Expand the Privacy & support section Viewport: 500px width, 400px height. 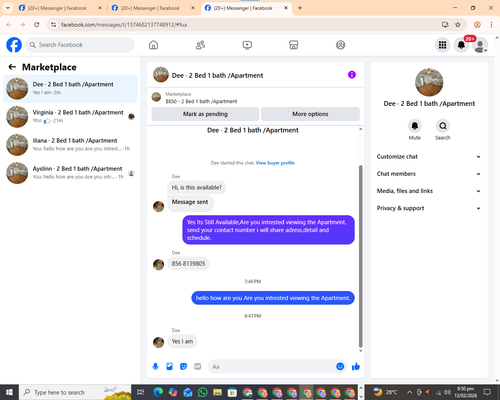(x=429, y=208)
